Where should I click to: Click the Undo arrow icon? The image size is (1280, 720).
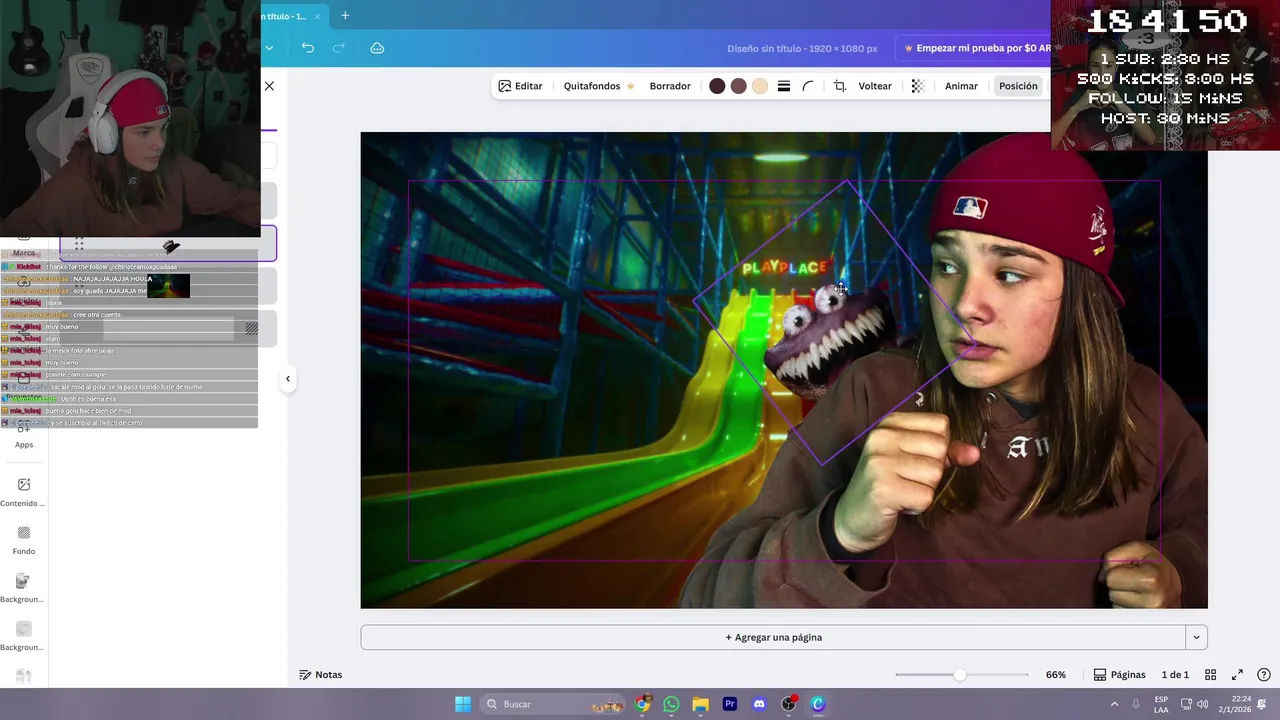[308, 48]
